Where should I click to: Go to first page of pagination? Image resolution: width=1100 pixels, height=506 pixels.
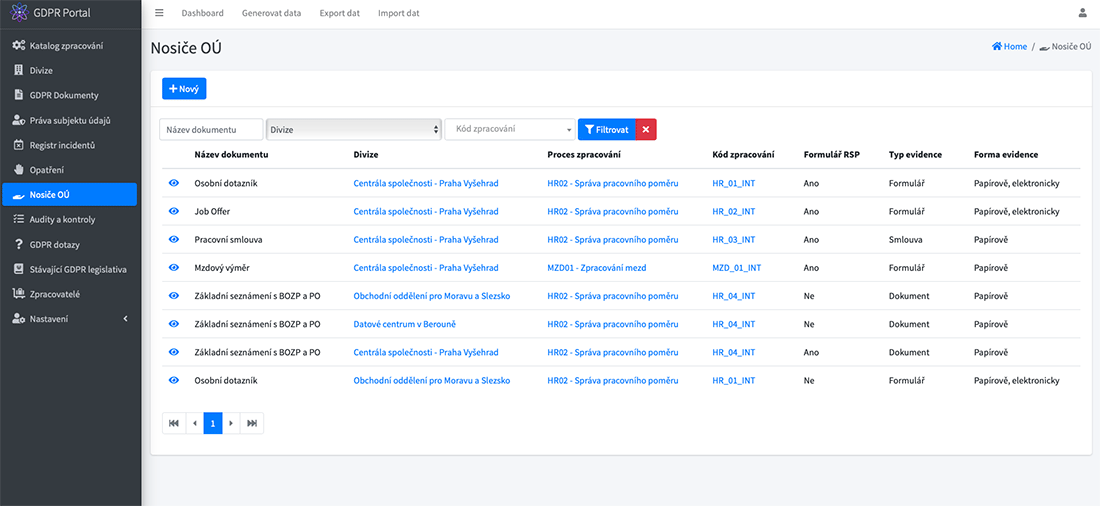tap(174, 423)
